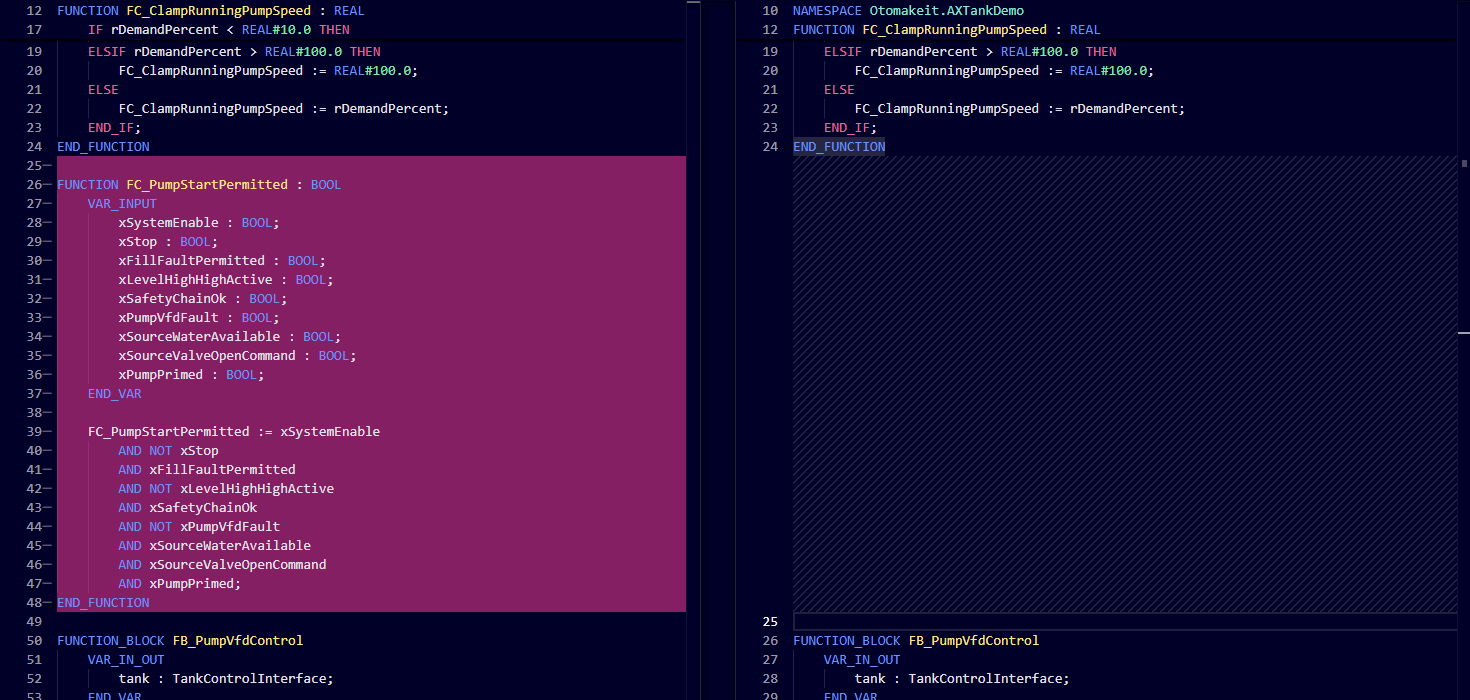
Task: Click "AND xFillFaultPermitted" line
Action: pos(207,469)
